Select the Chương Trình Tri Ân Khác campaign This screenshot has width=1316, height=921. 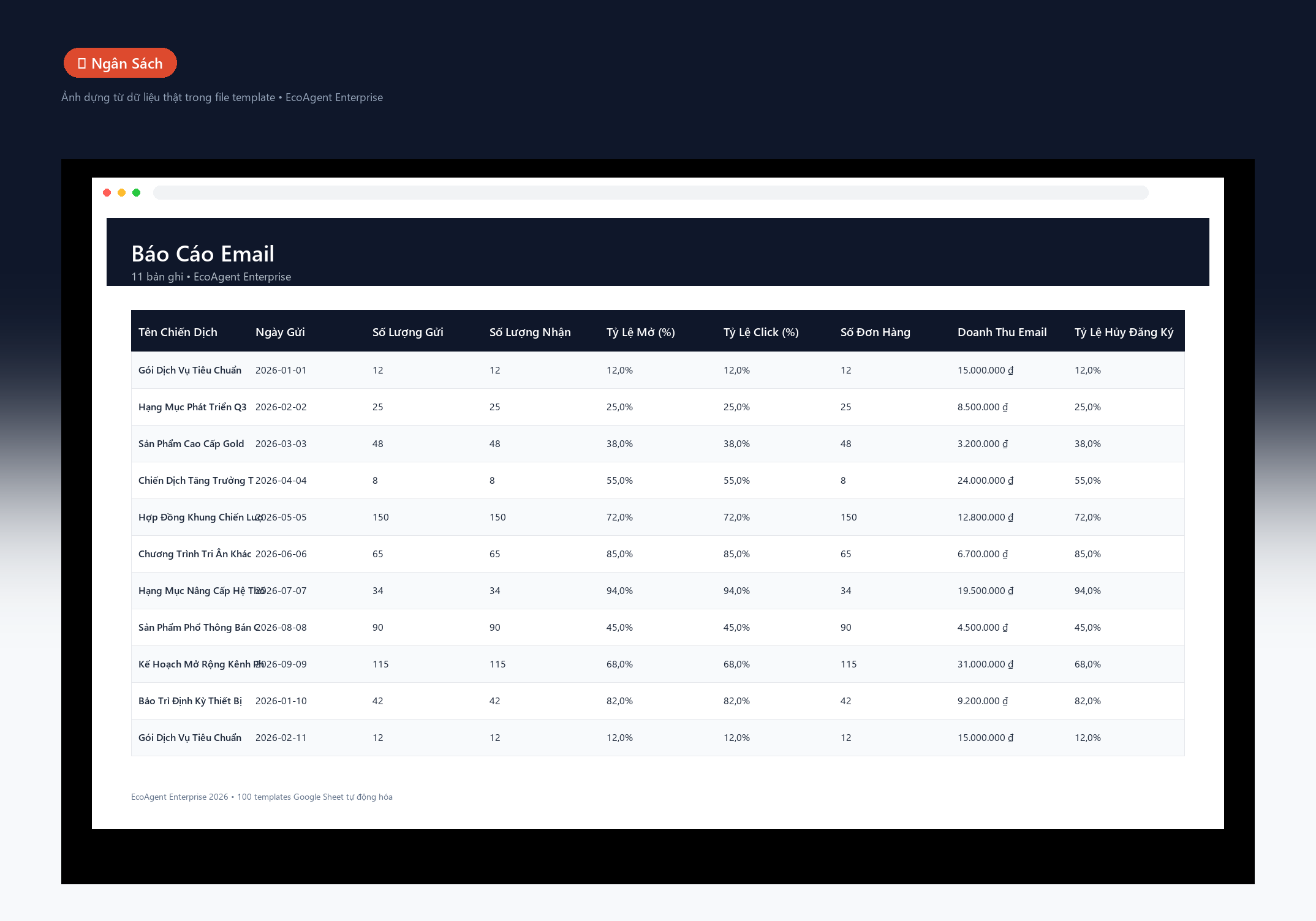pyautogui.click(x=195, y=554)
